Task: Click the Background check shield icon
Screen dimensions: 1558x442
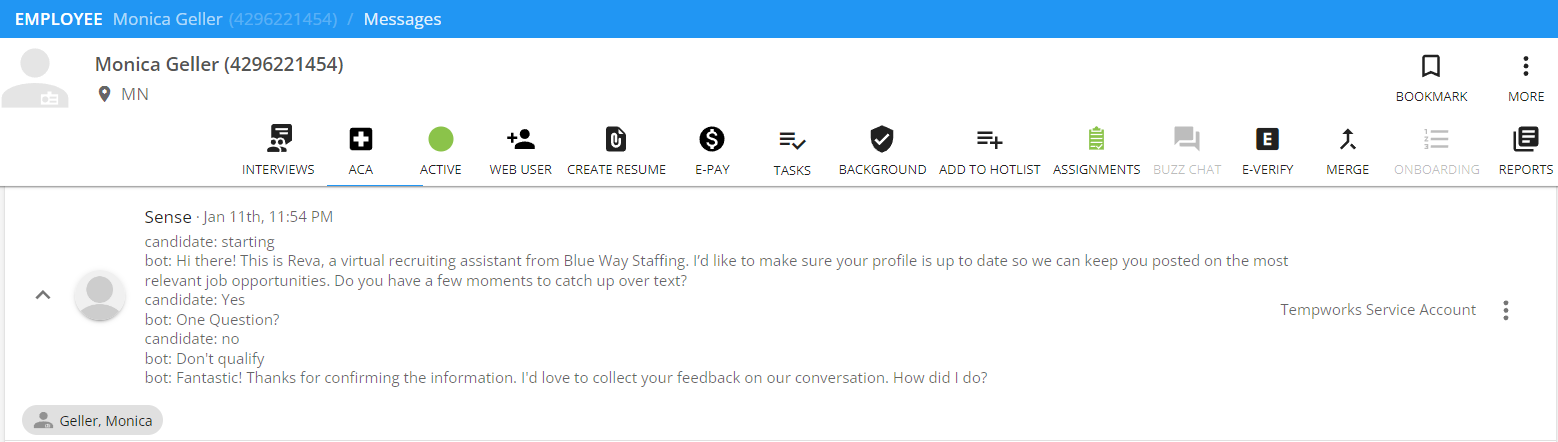Action: 882,140
